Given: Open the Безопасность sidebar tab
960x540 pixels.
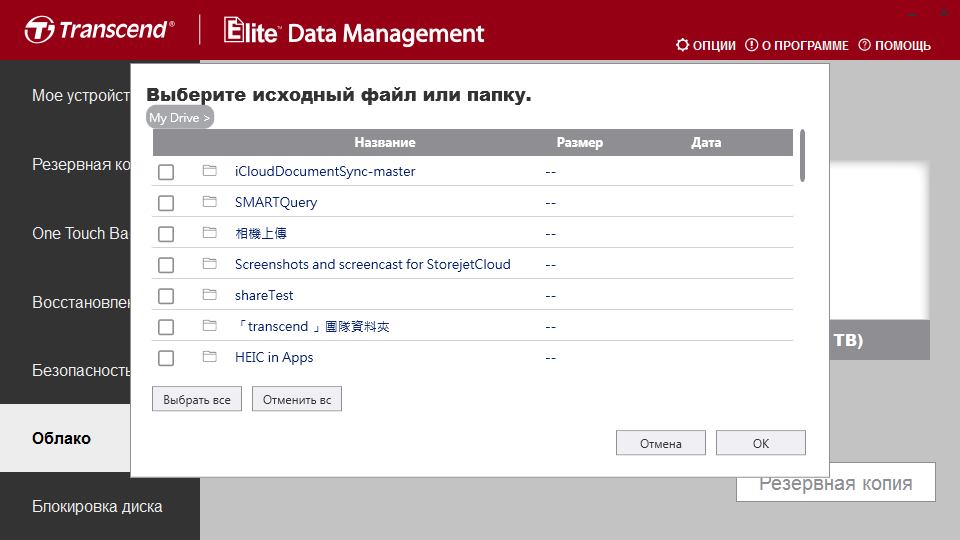Looking at the screenshot, I should pyautogui.click(x=65, y=370).
